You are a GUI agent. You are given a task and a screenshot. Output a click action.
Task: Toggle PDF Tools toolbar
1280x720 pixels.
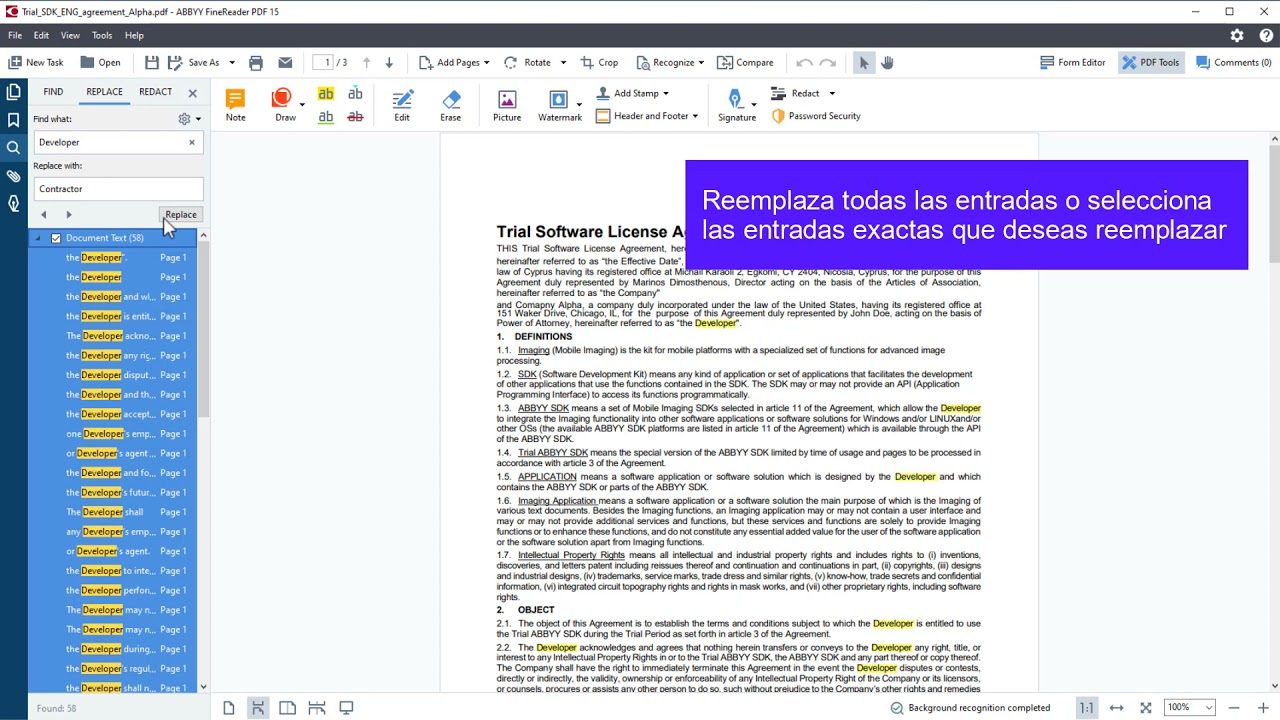(1150, 62)
